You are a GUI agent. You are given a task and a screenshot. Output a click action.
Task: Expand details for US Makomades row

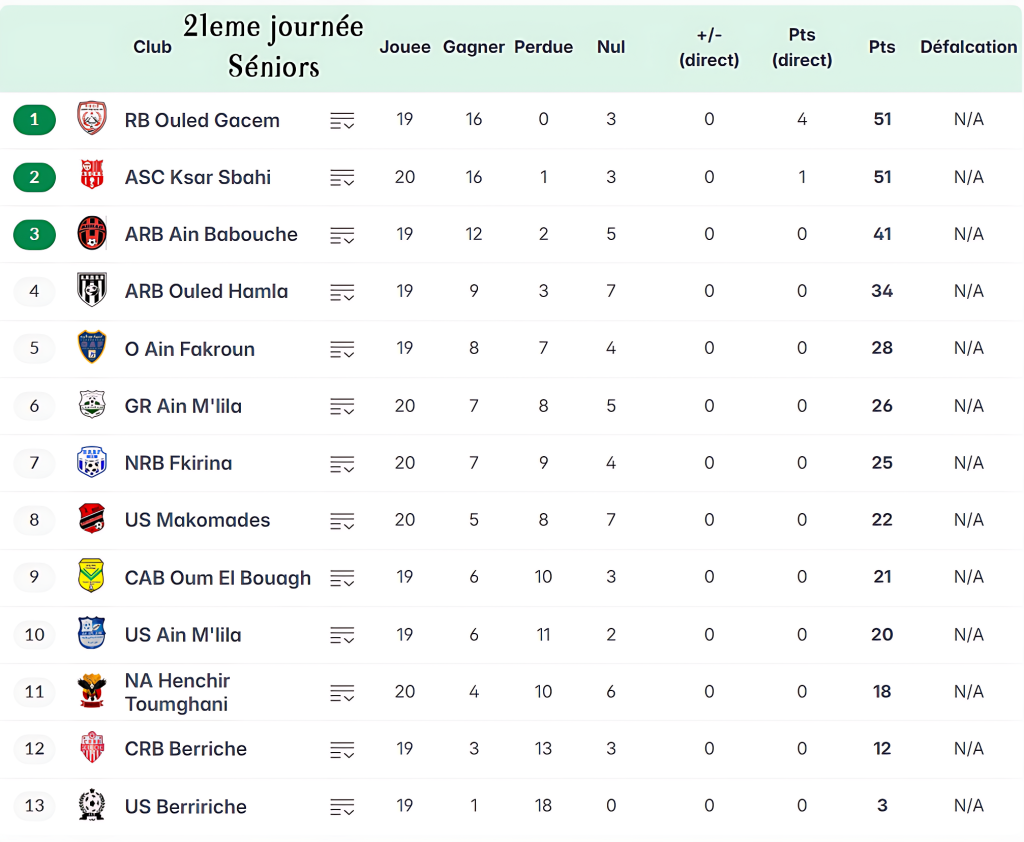point(342,521)
